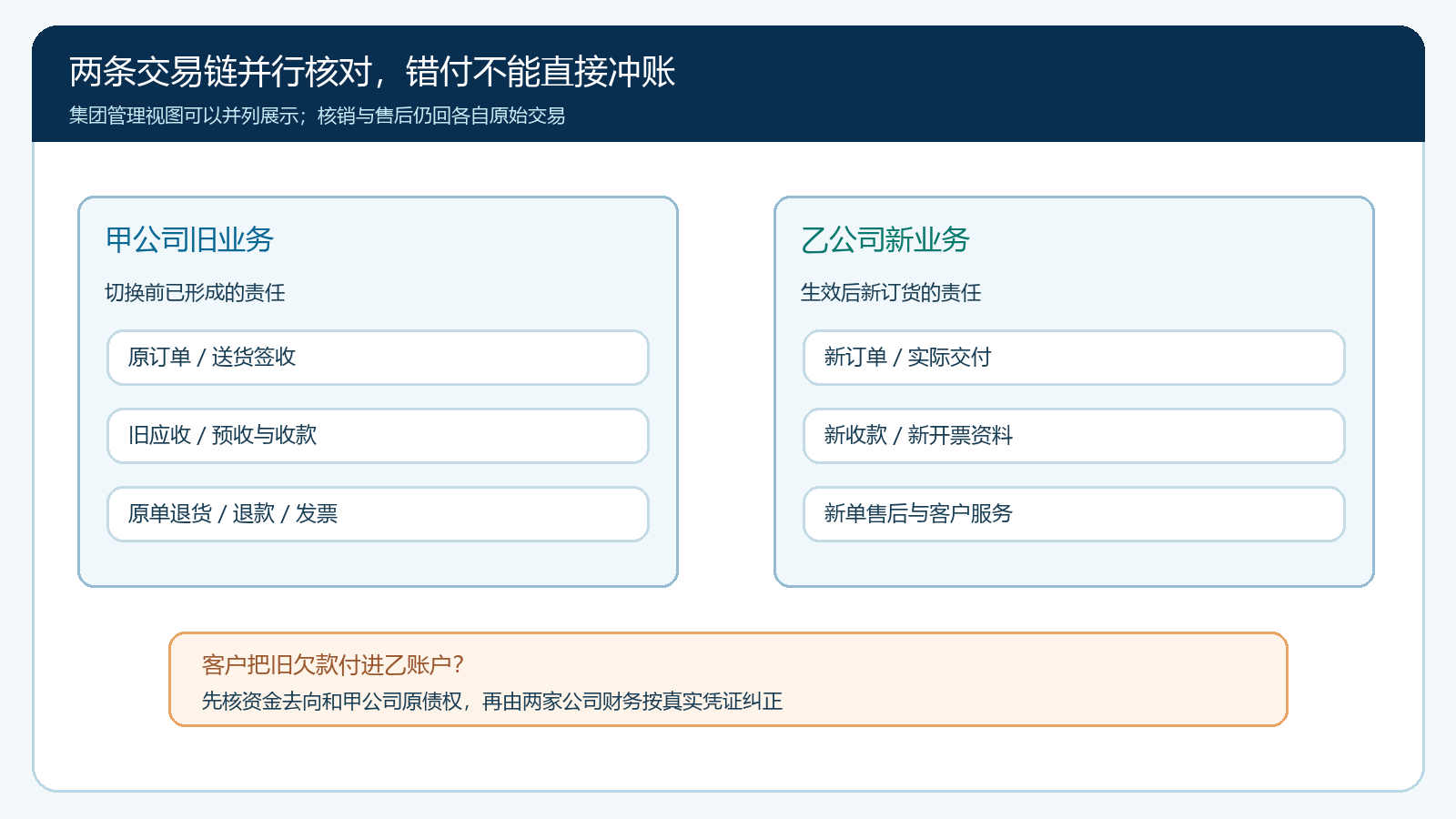
Task: Click the 新订单 / 实际交付 item
Action: point(1074,358)
